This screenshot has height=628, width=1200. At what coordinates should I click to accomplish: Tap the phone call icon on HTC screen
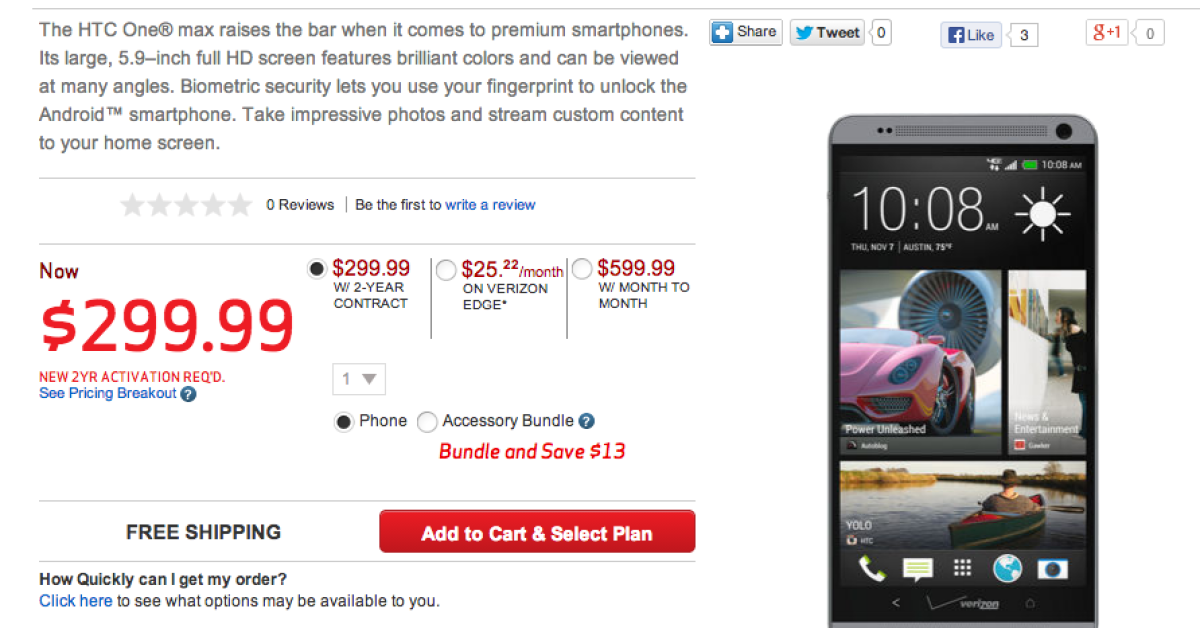pyautogui.click(x=872, y=569)
